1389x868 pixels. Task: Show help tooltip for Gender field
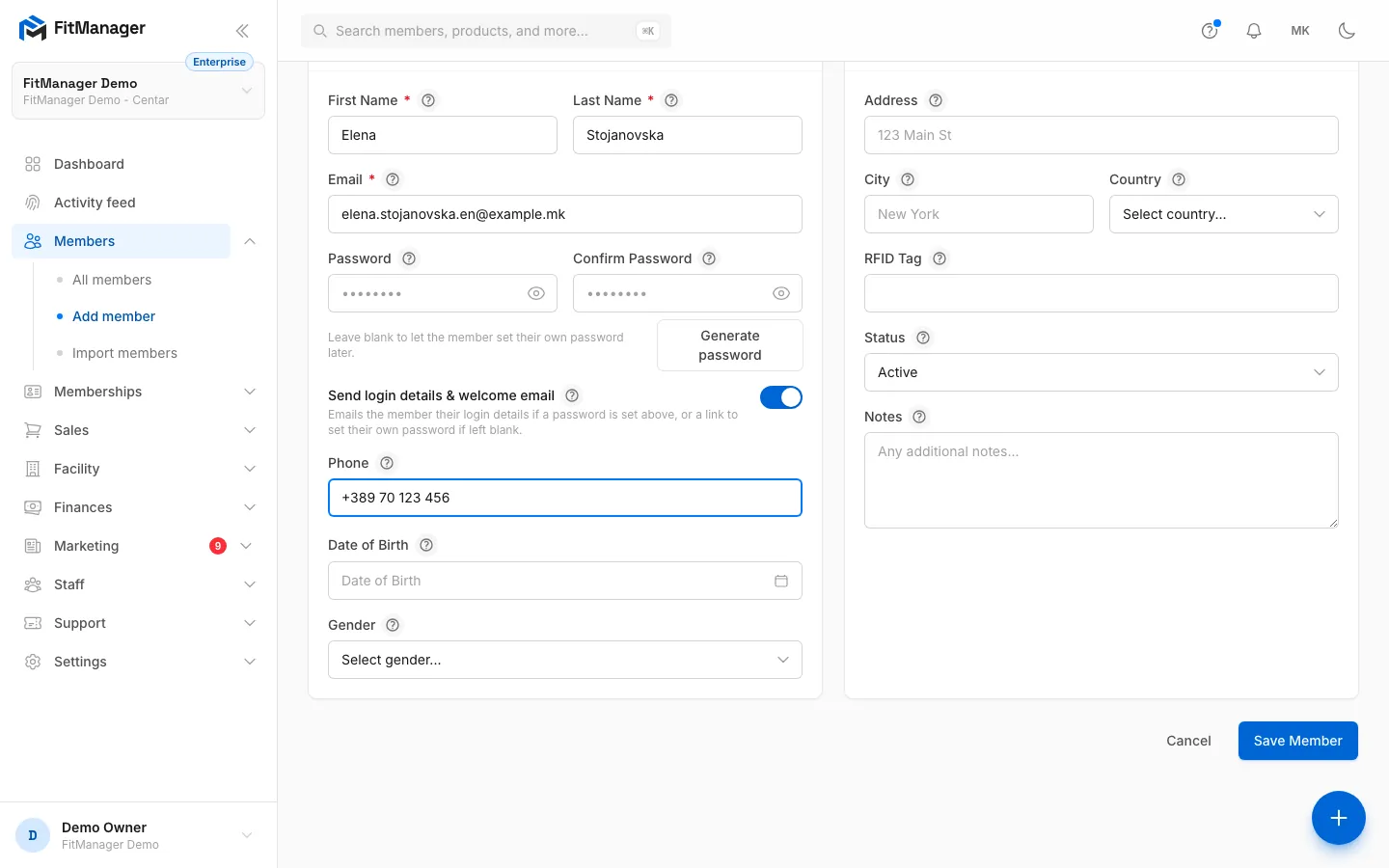(393, 625)
